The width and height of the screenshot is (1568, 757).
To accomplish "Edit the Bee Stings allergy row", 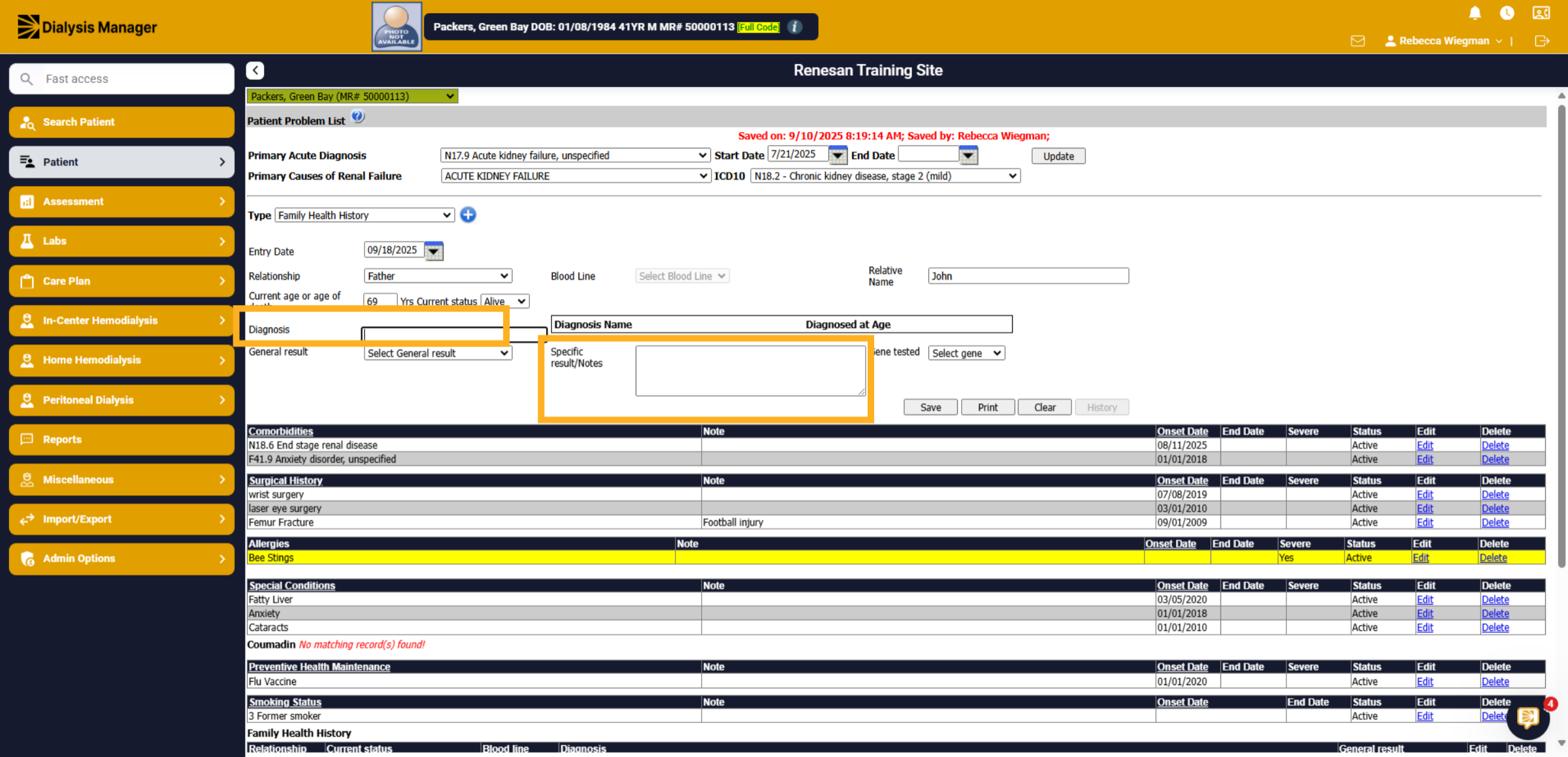I will click(1420, 558).
